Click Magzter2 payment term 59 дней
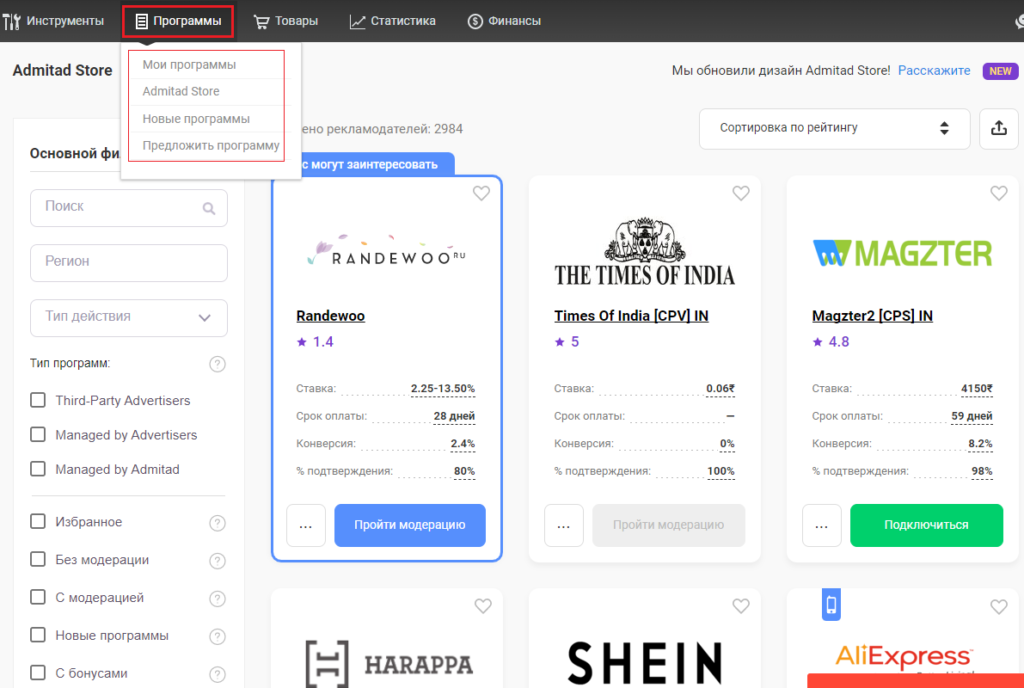Screen dimensions: 1024x688 click(972, 416)
